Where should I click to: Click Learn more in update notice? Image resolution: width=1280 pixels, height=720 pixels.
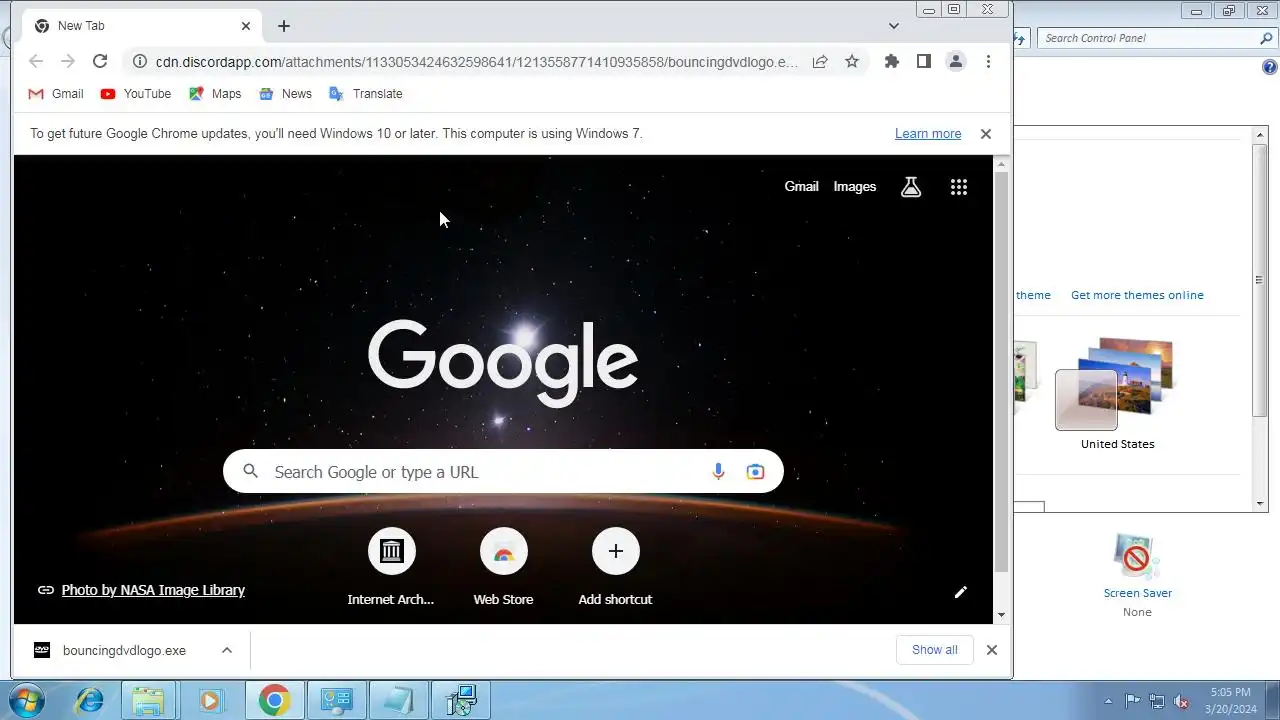coord(928,134)
